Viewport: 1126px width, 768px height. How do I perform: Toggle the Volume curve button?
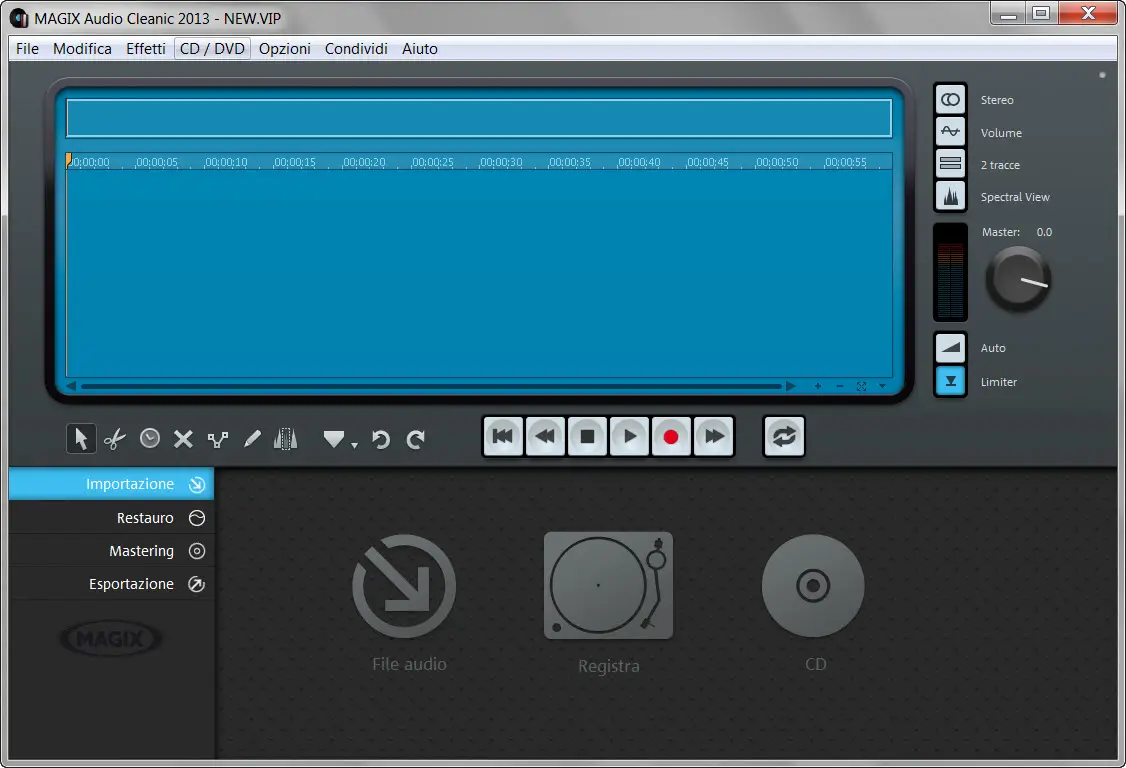coord(950,131)
